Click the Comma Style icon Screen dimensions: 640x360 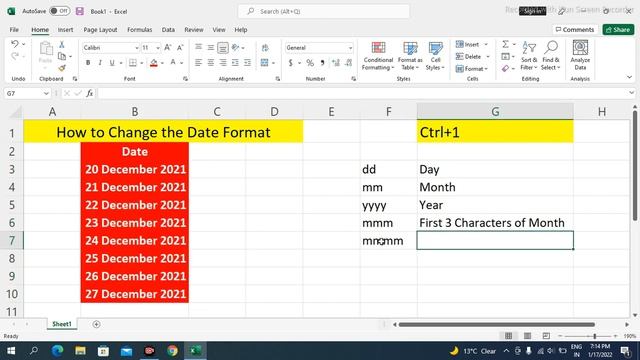pos(322,63)
